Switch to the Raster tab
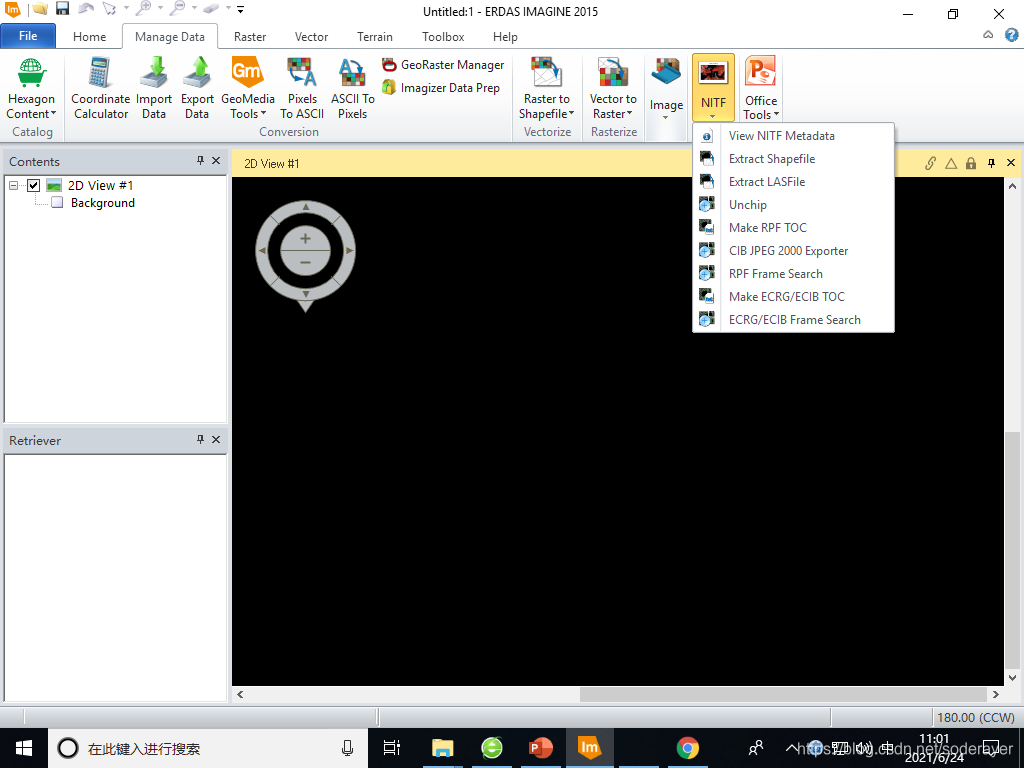The image size is (1024, 768). [x=250, y=37]
